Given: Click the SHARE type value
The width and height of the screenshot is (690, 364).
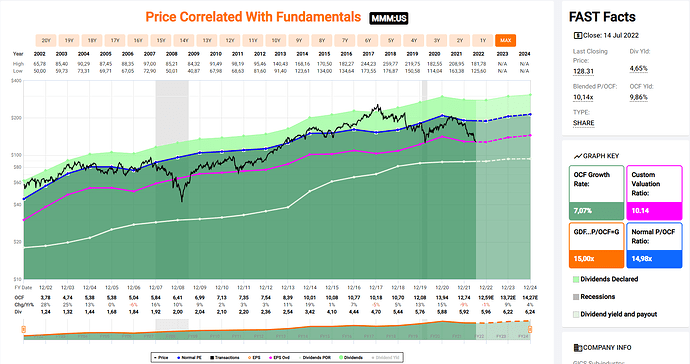Looking at the screenshot, I should [x=584, y=123].
